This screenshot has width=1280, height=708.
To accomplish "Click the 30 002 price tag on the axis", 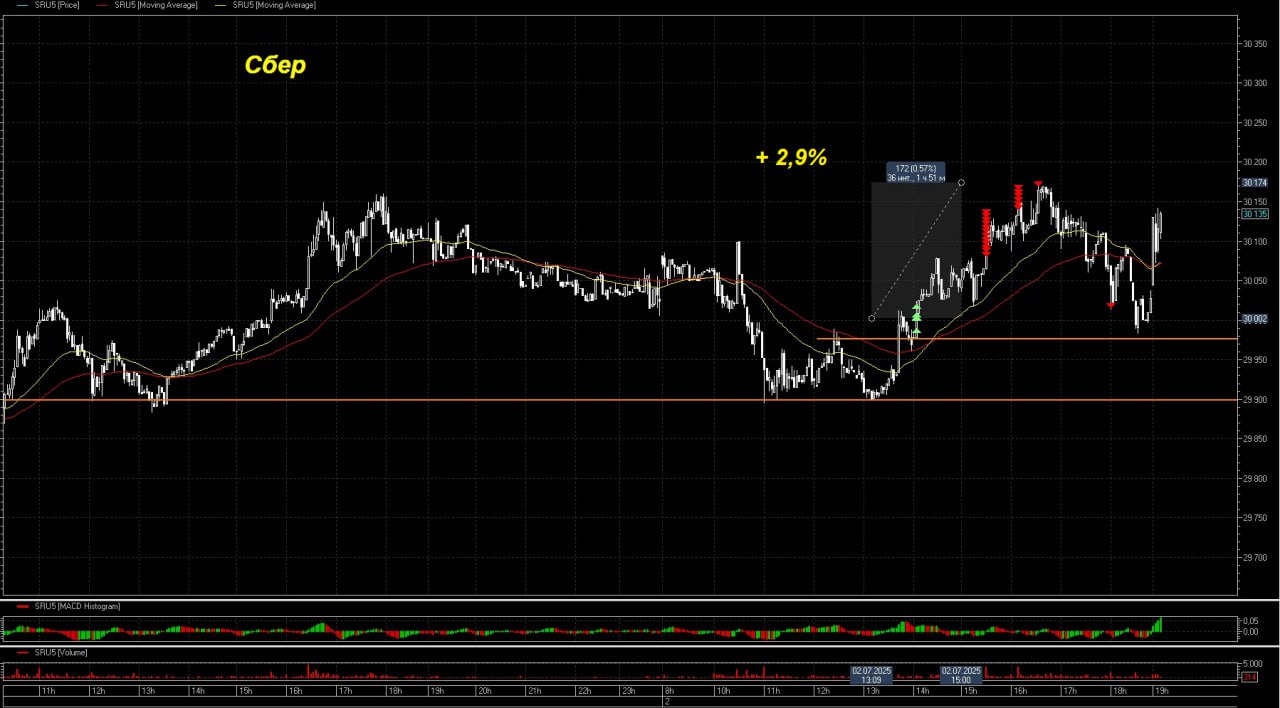I will 1255,319.
